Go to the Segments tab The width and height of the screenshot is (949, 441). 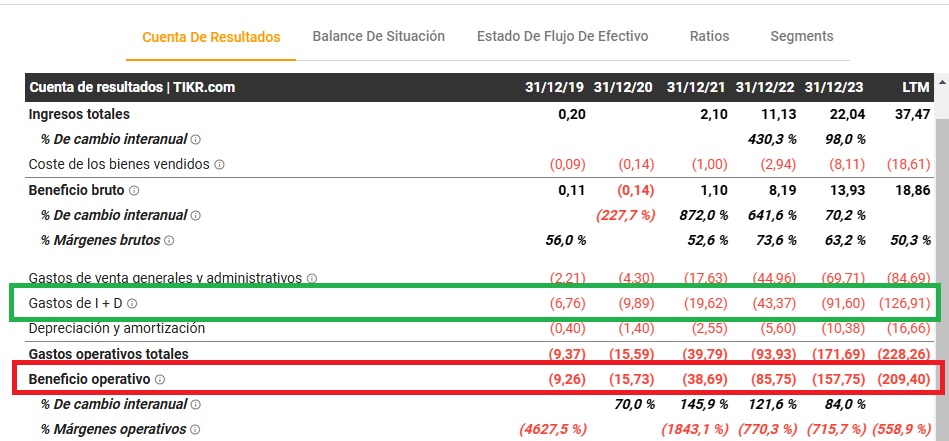tap(801, 36)
